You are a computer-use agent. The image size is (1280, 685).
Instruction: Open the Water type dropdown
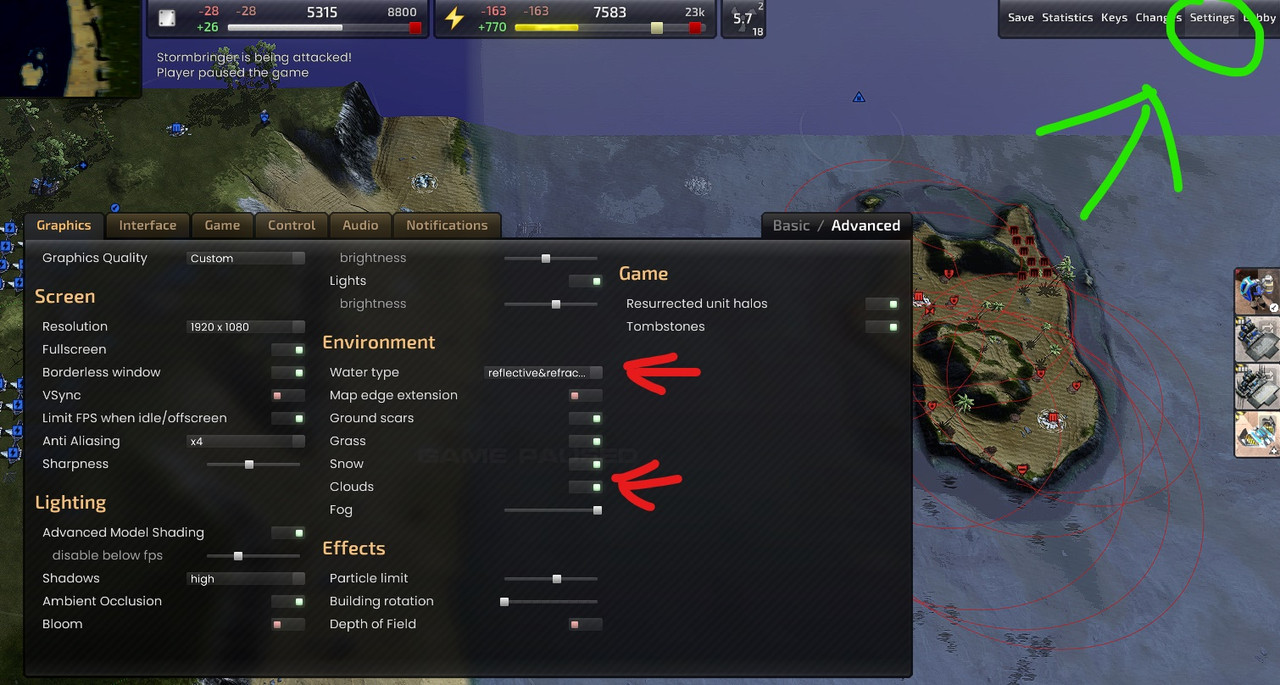pyautogui.click(x=543, y=372)
